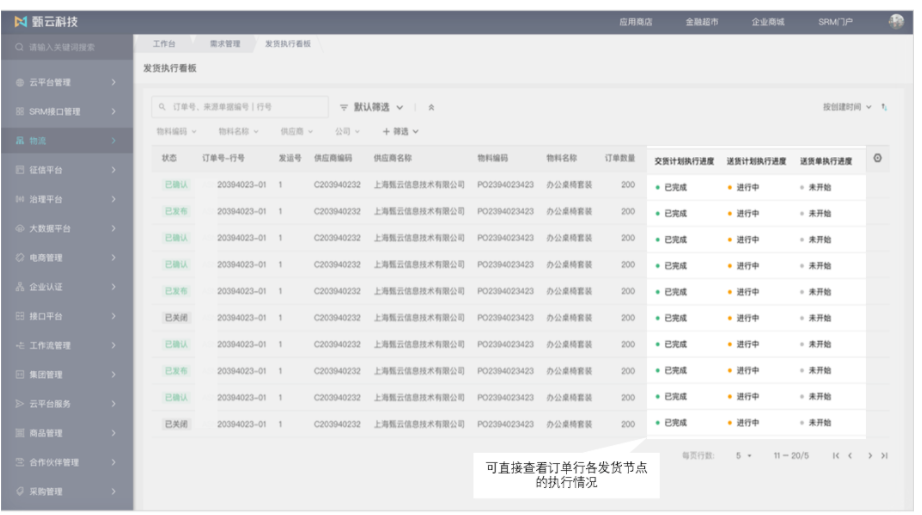Focus the 订单号 search input field
The image size is (922, 515).
point(240,107)
